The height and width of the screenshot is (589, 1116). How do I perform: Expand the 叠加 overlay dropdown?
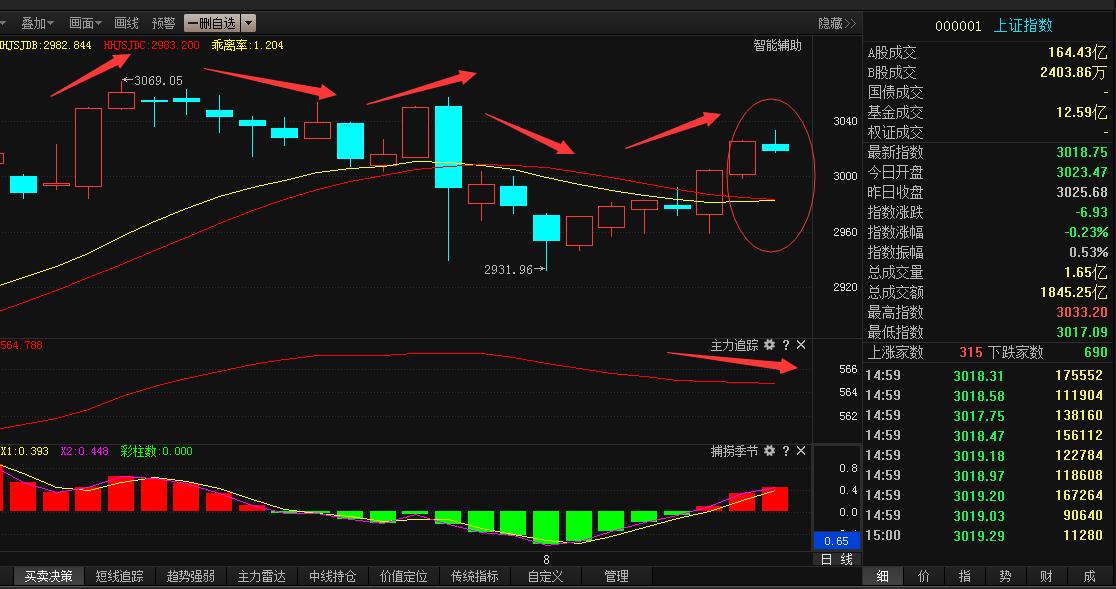(36, 22)
